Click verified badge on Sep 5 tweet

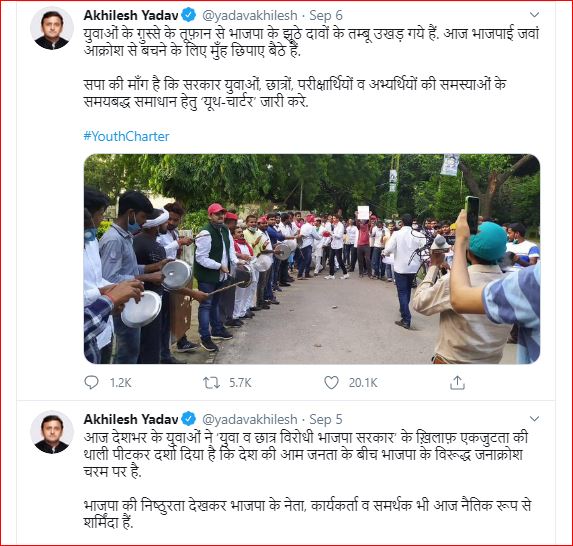[x=189, y=419]
